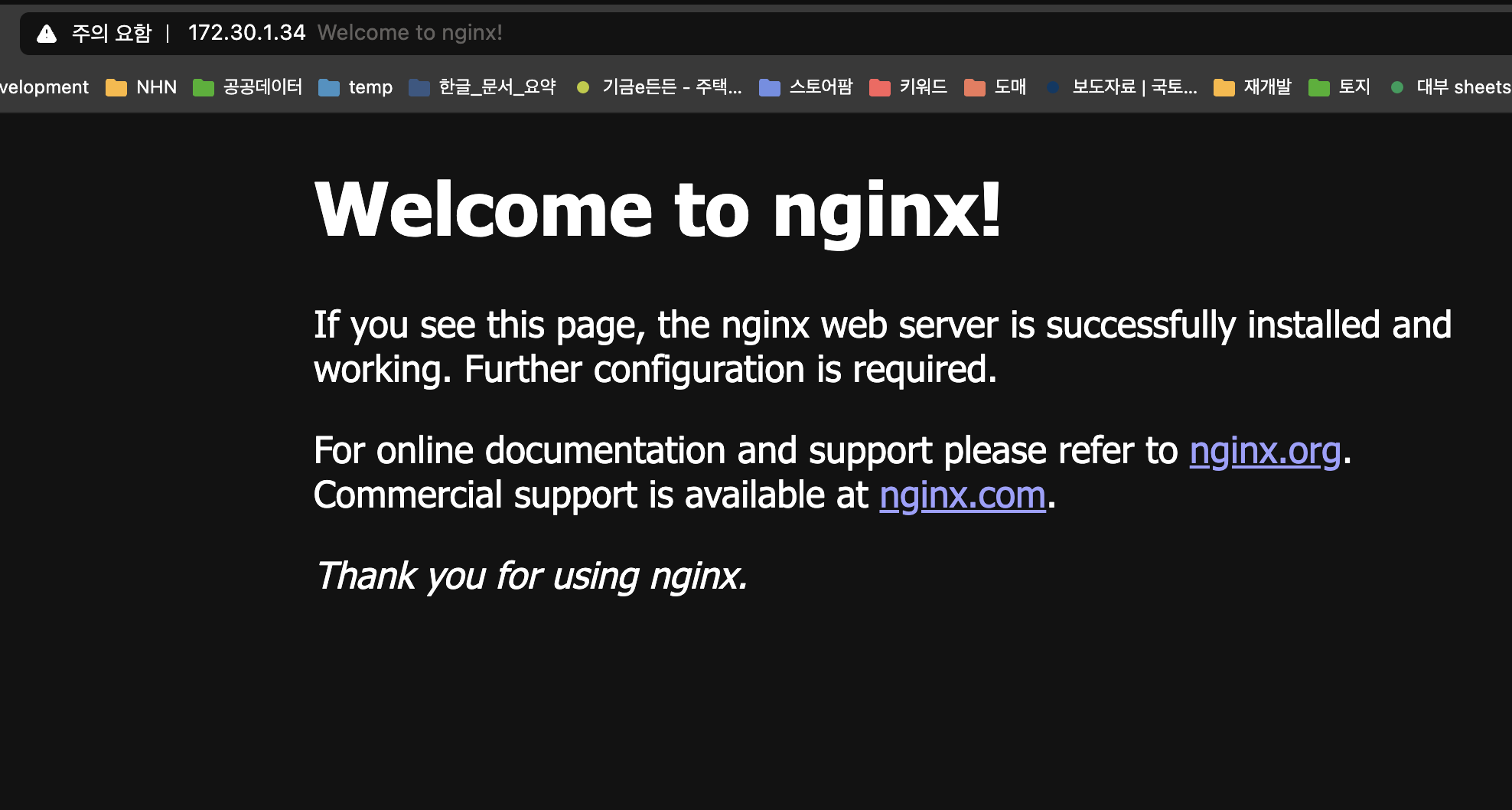The height and width of the screenshot is (810, 1512).
Task: Open the temp bookmarks folder
Action: tap(356, 87)
